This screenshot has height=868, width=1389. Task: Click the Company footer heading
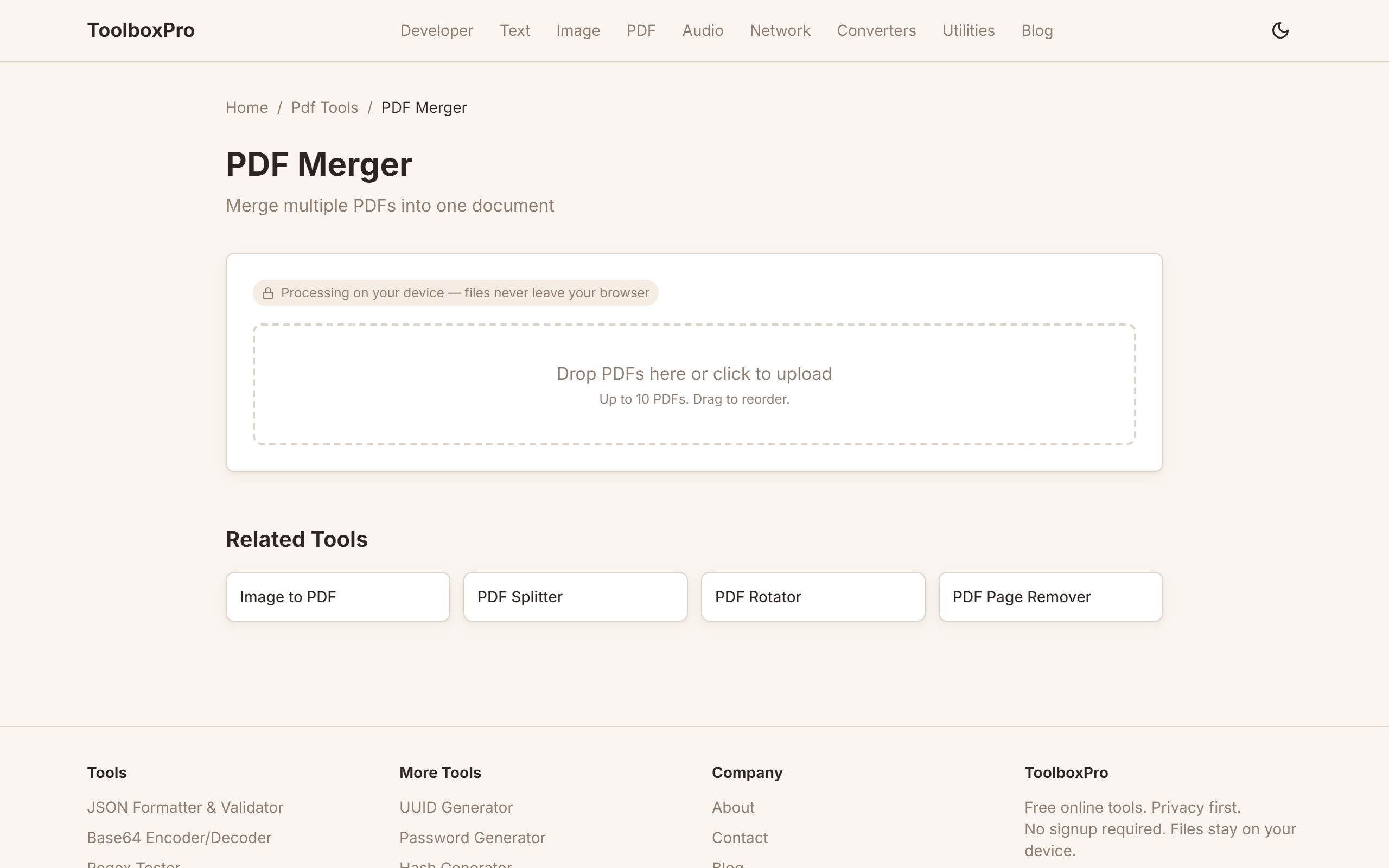(x=747, y=773)
